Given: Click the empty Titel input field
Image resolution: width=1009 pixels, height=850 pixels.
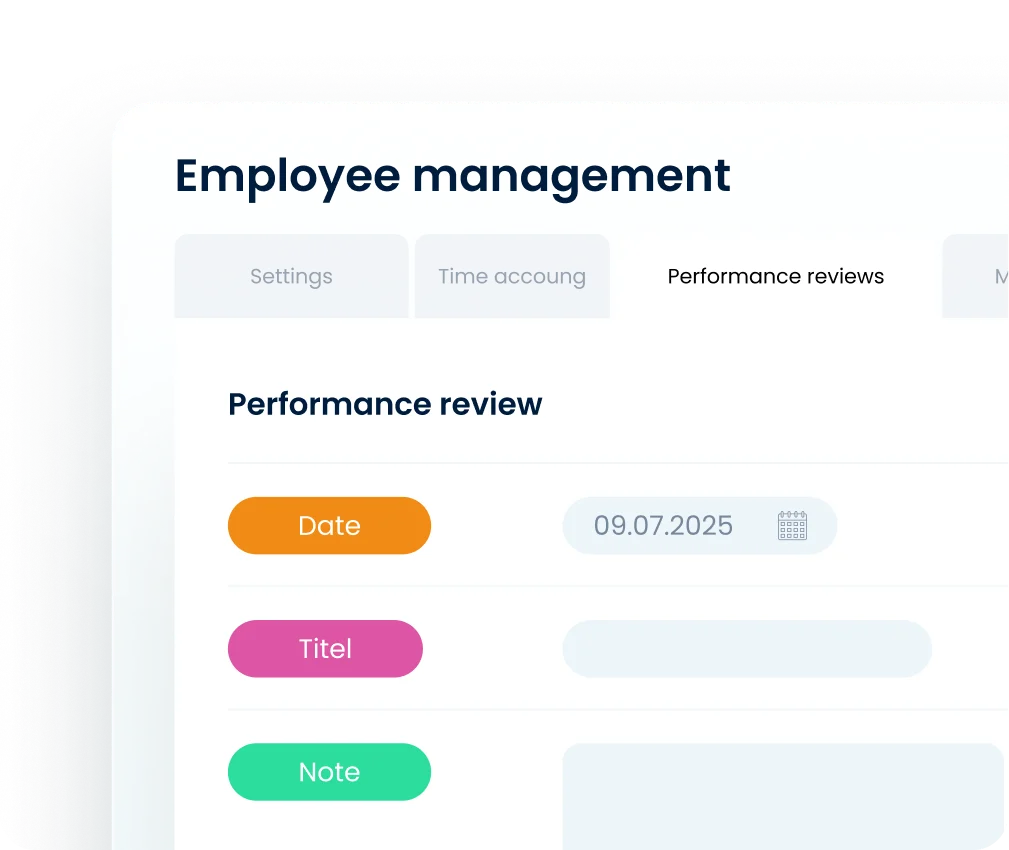Looking at the screenshot, I should pyautogui.click(x=747, y=648).
